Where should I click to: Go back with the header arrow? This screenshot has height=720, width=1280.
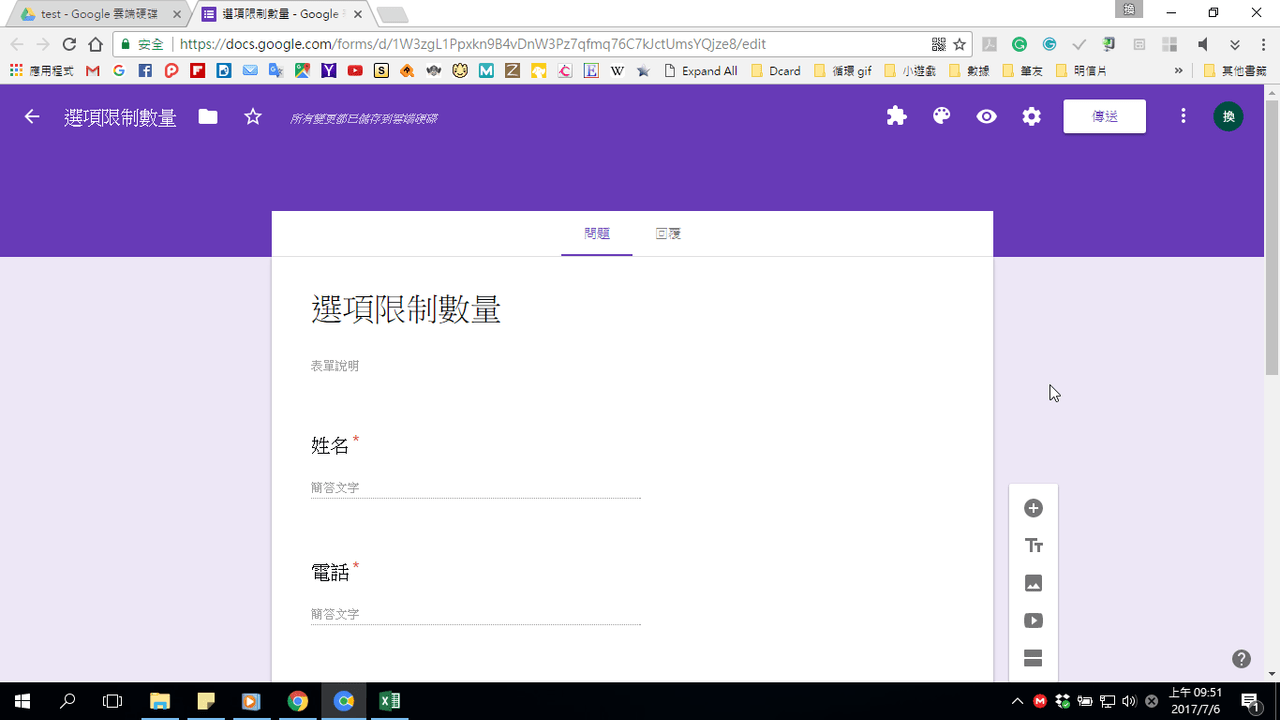click(32, 117)
